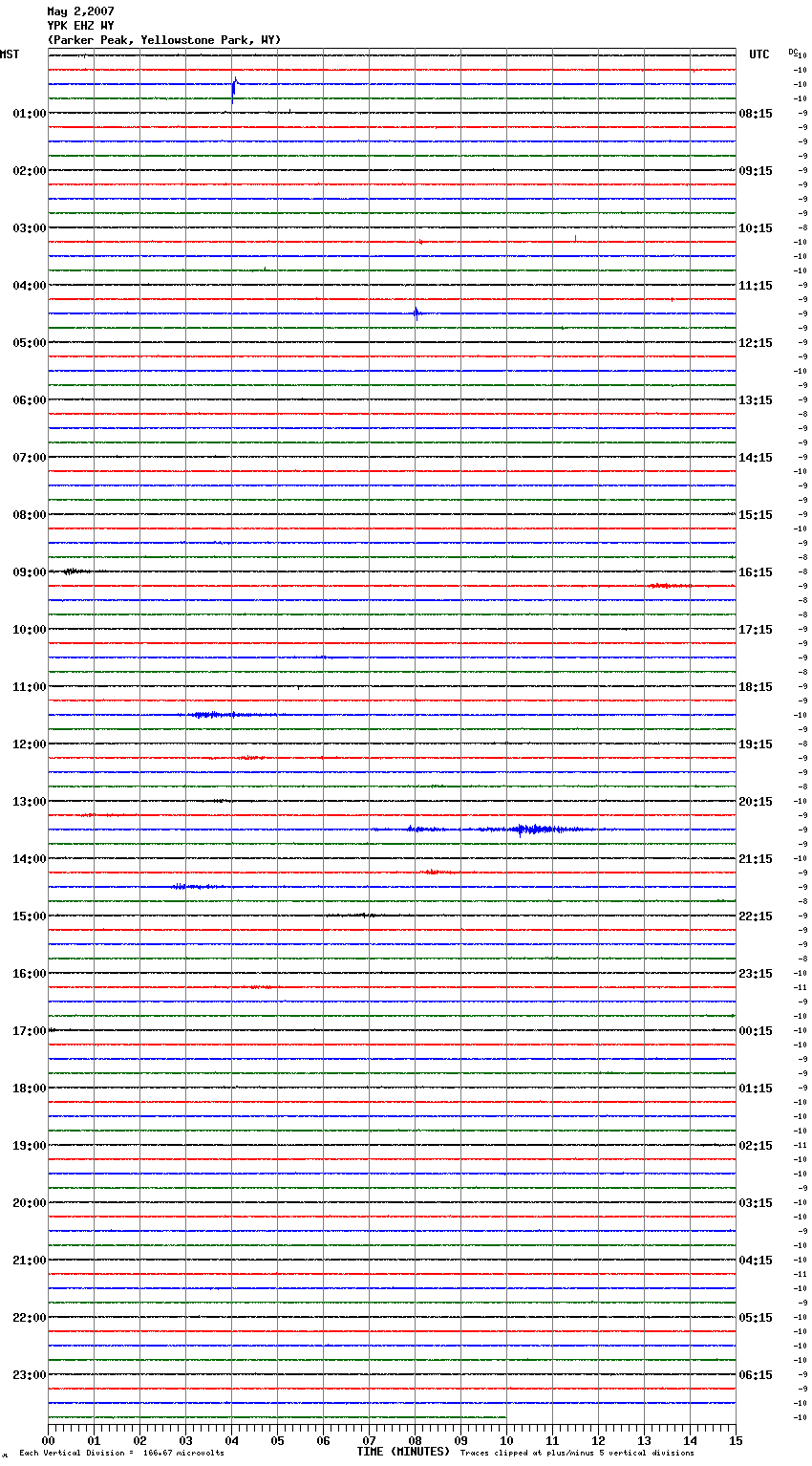
Task: Click '(Parker Peak, Yellowstone Park, WY)' title line
Action: [x=164, y=40]
